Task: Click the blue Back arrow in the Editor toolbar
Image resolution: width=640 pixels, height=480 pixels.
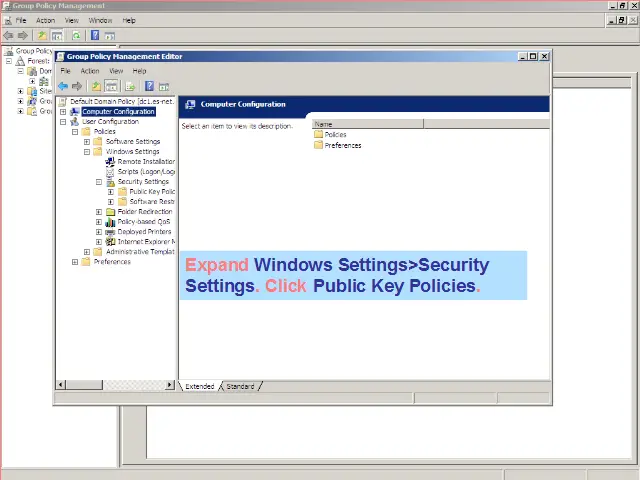Action: pos(63,86)
